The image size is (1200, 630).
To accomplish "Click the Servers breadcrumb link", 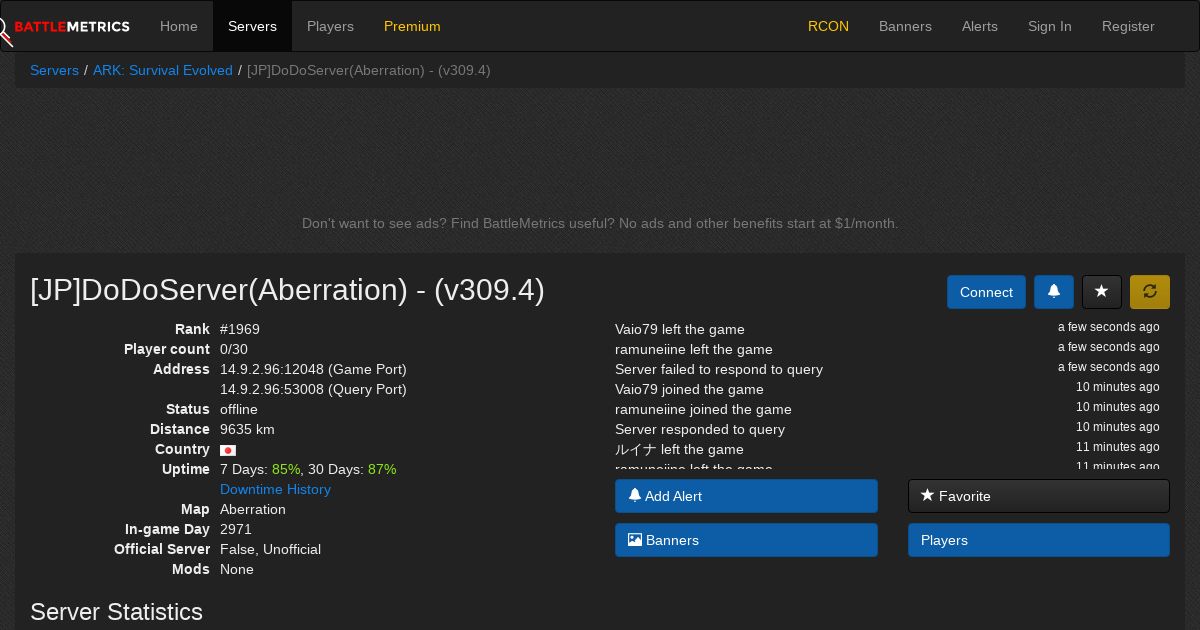I will click(54, 70).
